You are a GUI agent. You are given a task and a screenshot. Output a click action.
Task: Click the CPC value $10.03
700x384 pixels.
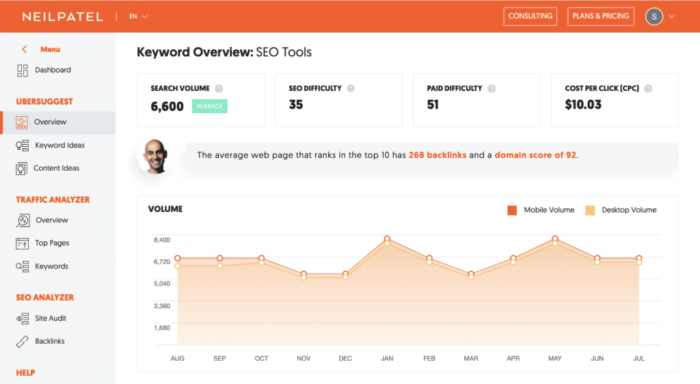pos(583,105)
